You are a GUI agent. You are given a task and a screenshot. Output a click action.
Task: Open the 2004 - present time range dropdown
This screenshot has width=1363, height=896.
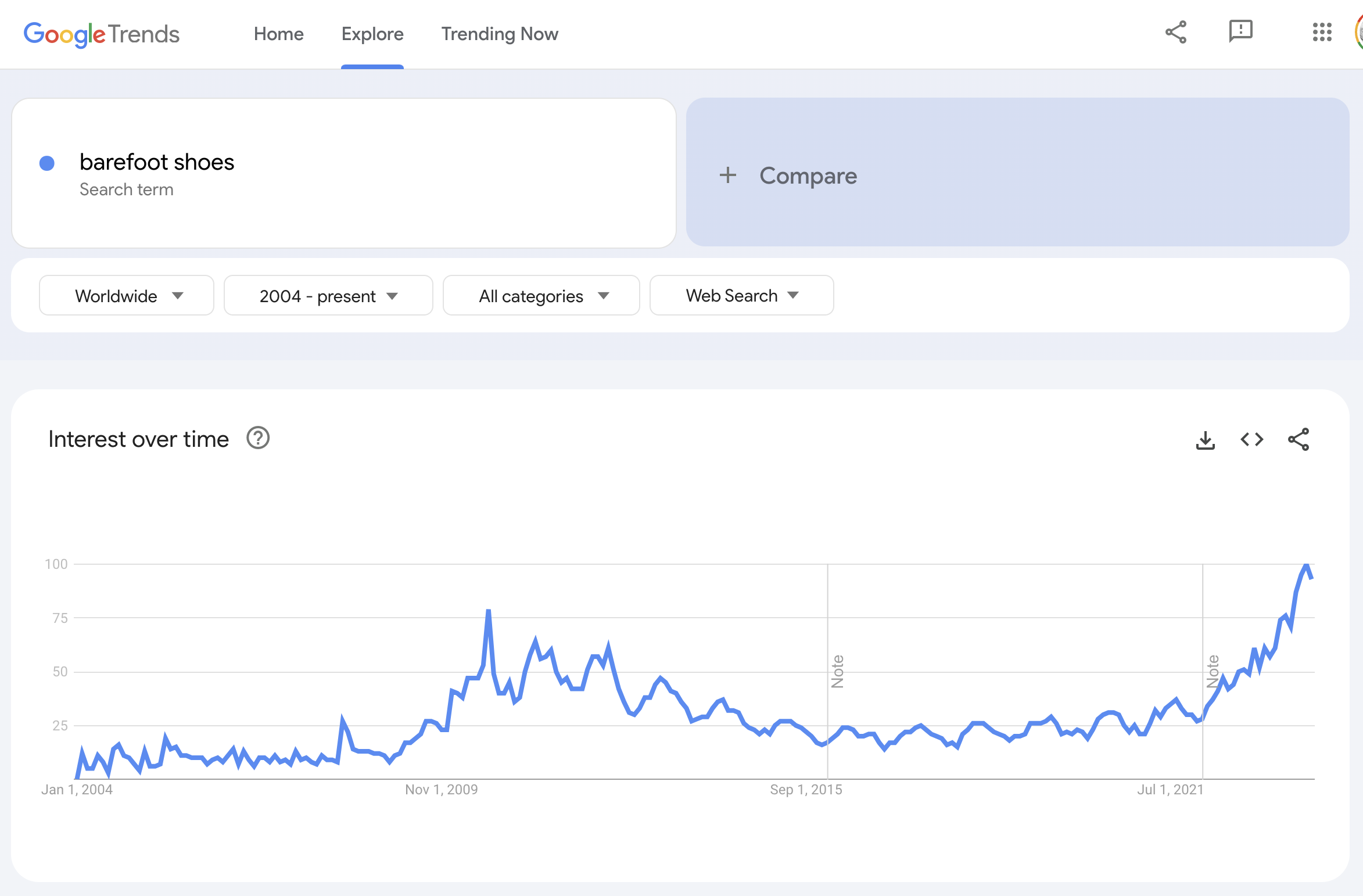tap(328, 296)
